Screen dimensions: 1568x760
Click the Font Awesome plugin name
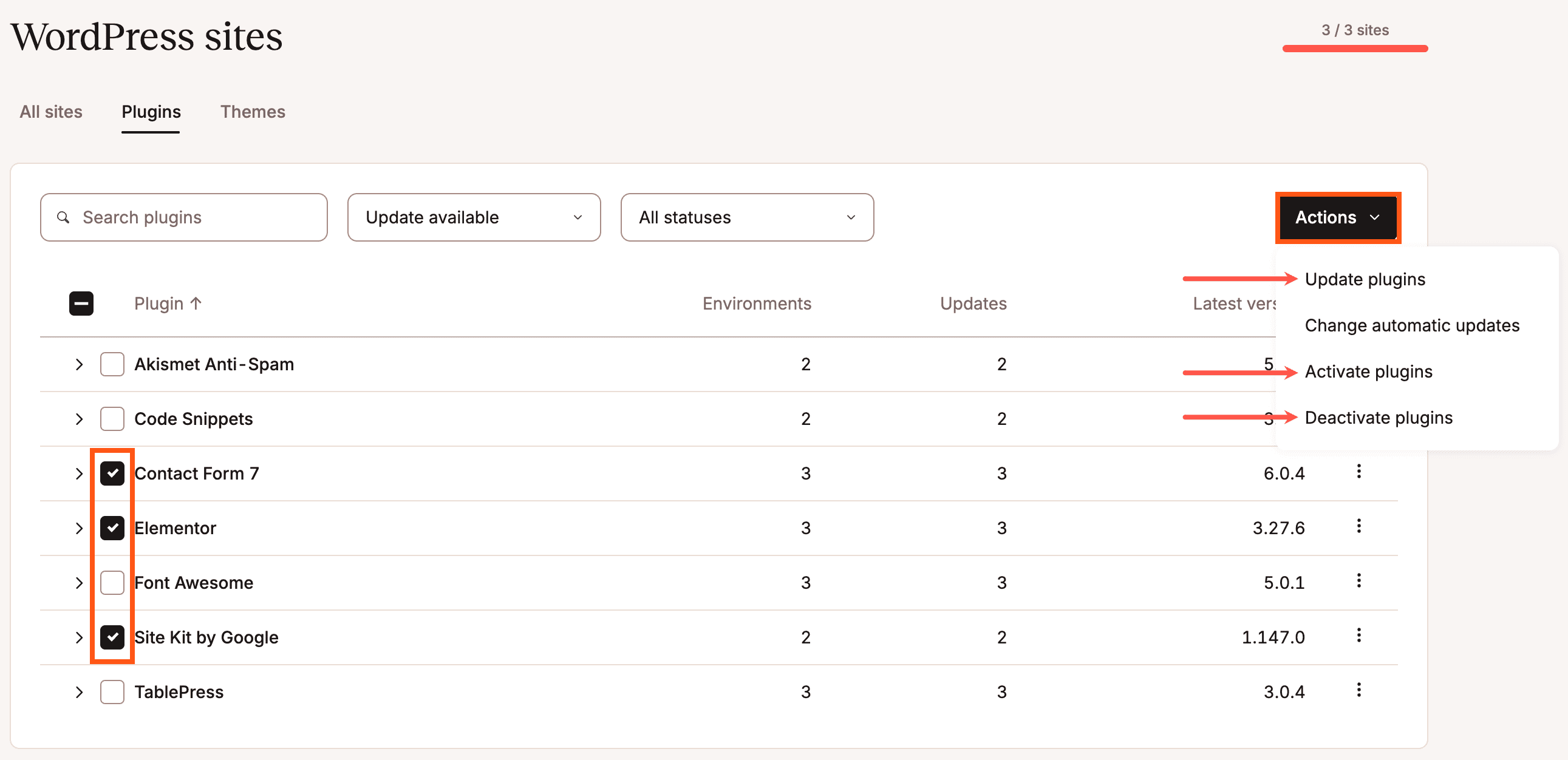[x=194, y=583]
